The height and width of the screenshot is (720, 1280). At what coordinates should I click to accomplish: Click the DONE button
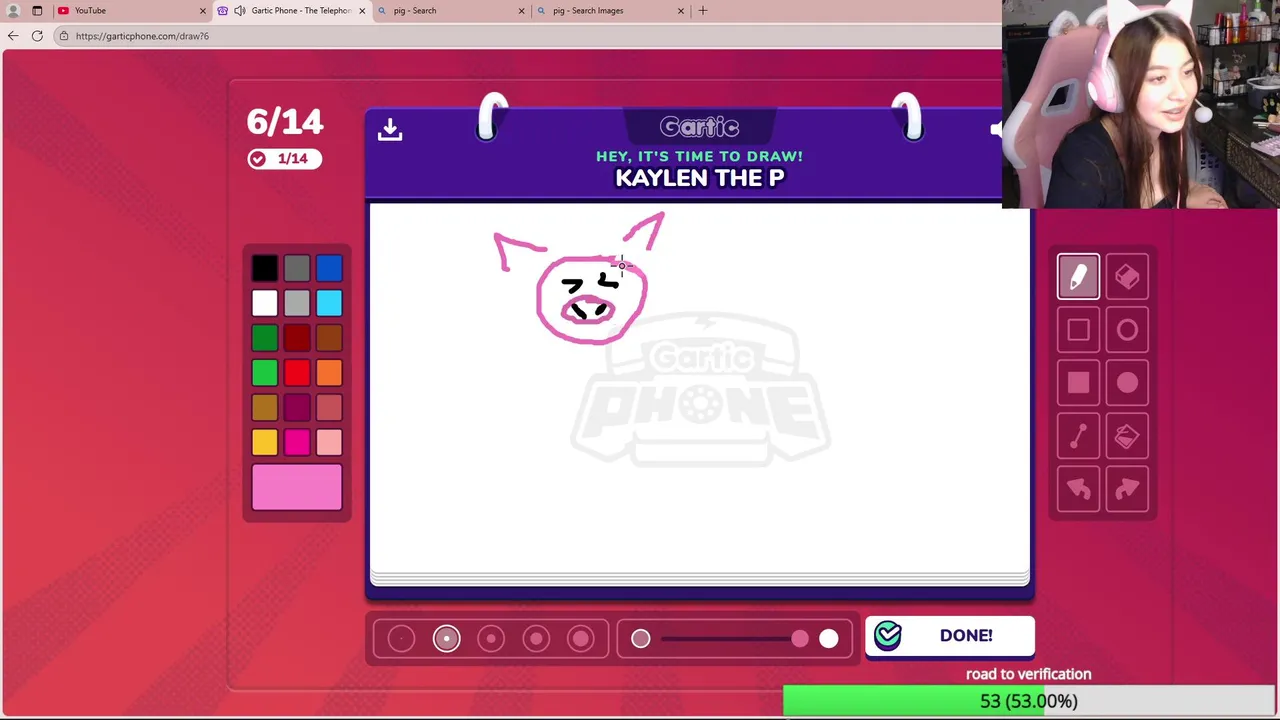pos(950,636)
